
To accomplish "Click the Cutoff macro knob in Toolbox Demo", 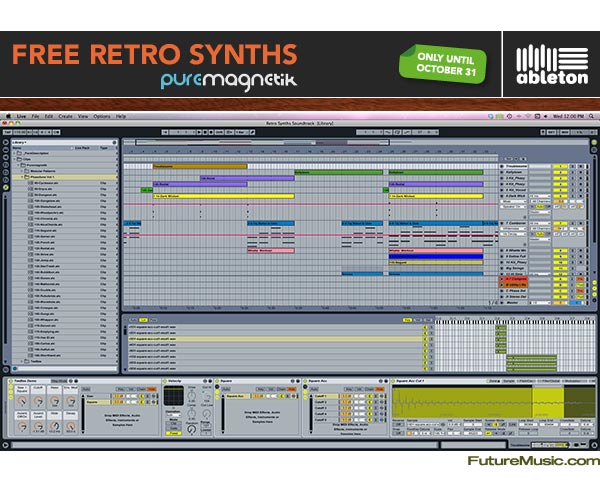I will pos(38,400).
